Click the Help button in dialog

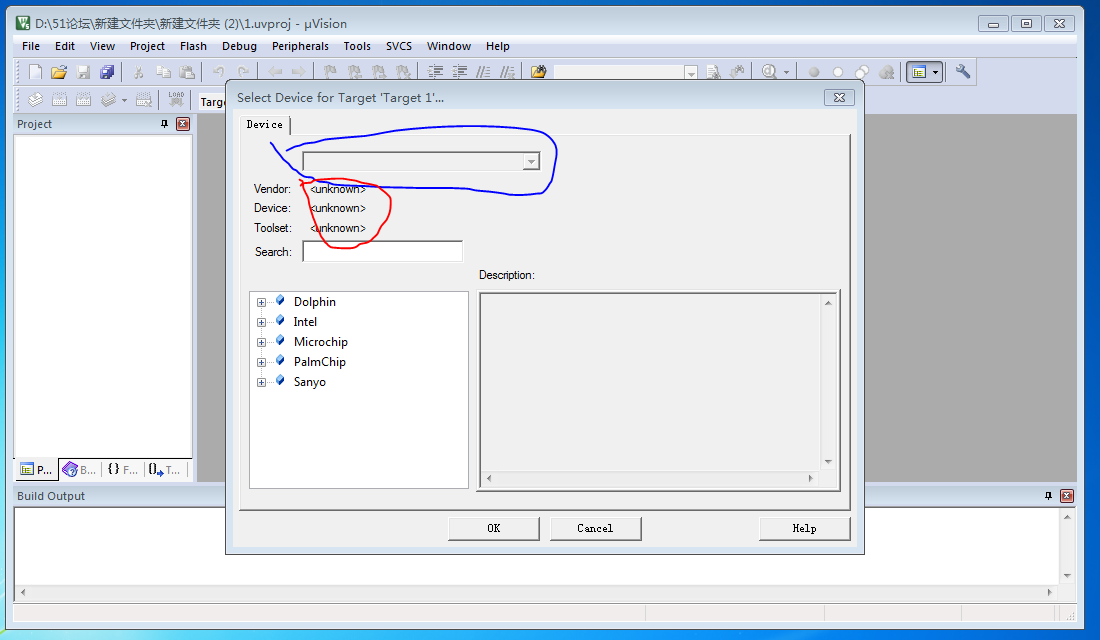pos(804,528)
